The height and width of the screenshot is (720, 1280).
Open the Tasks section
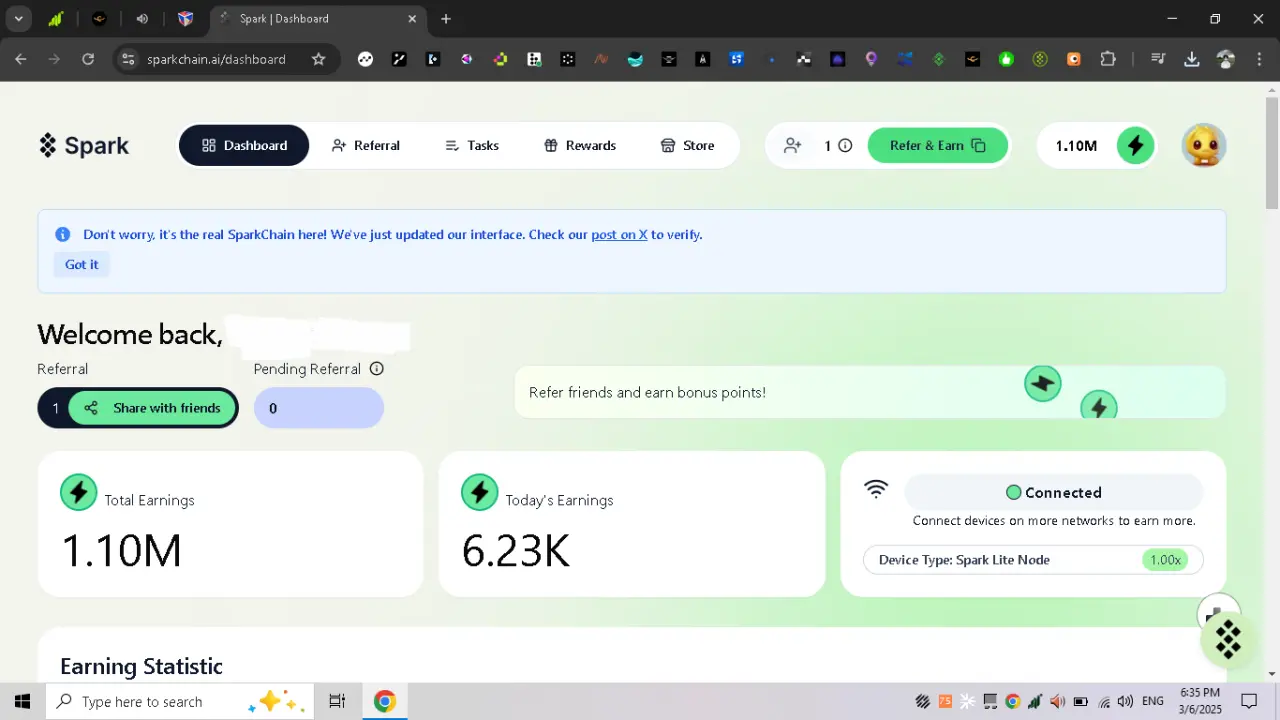[472, 145]
